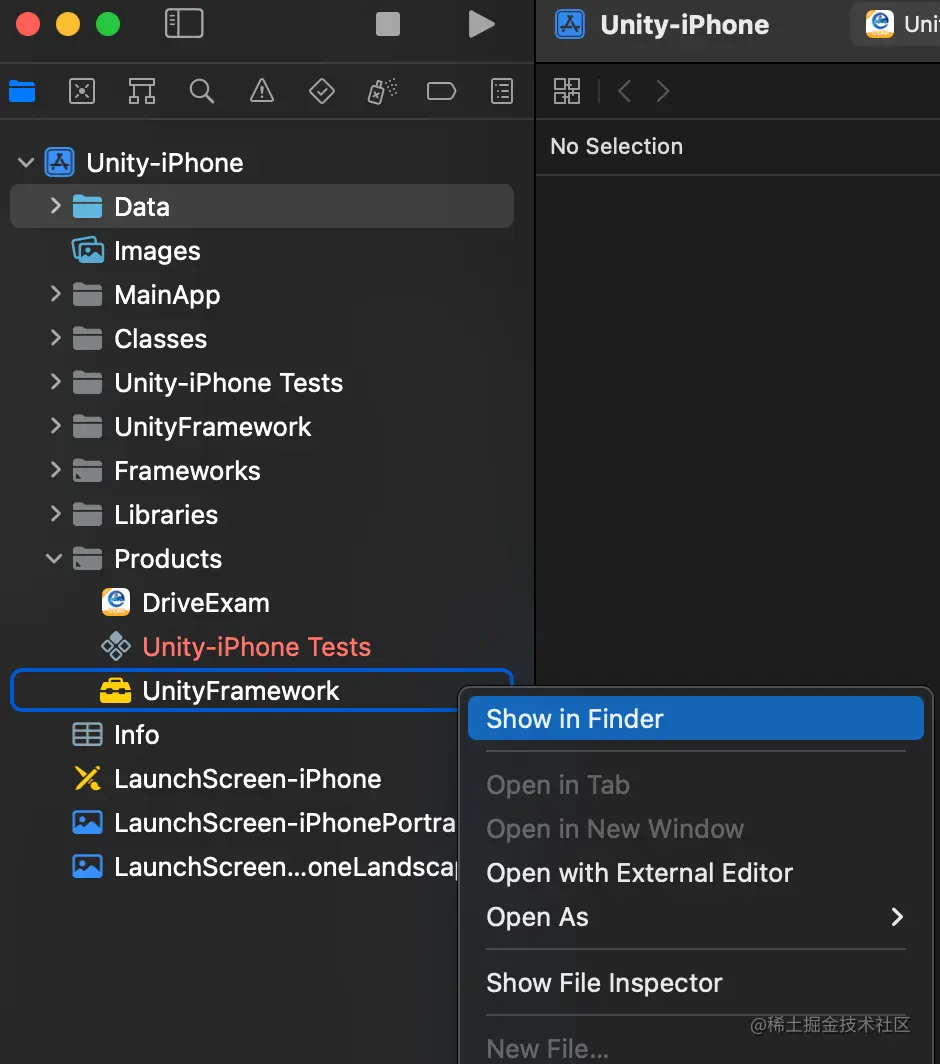This screenshot has width=940, height=1064.
Task: Open the Test navigator diamond icon
Action: [322, 91]
